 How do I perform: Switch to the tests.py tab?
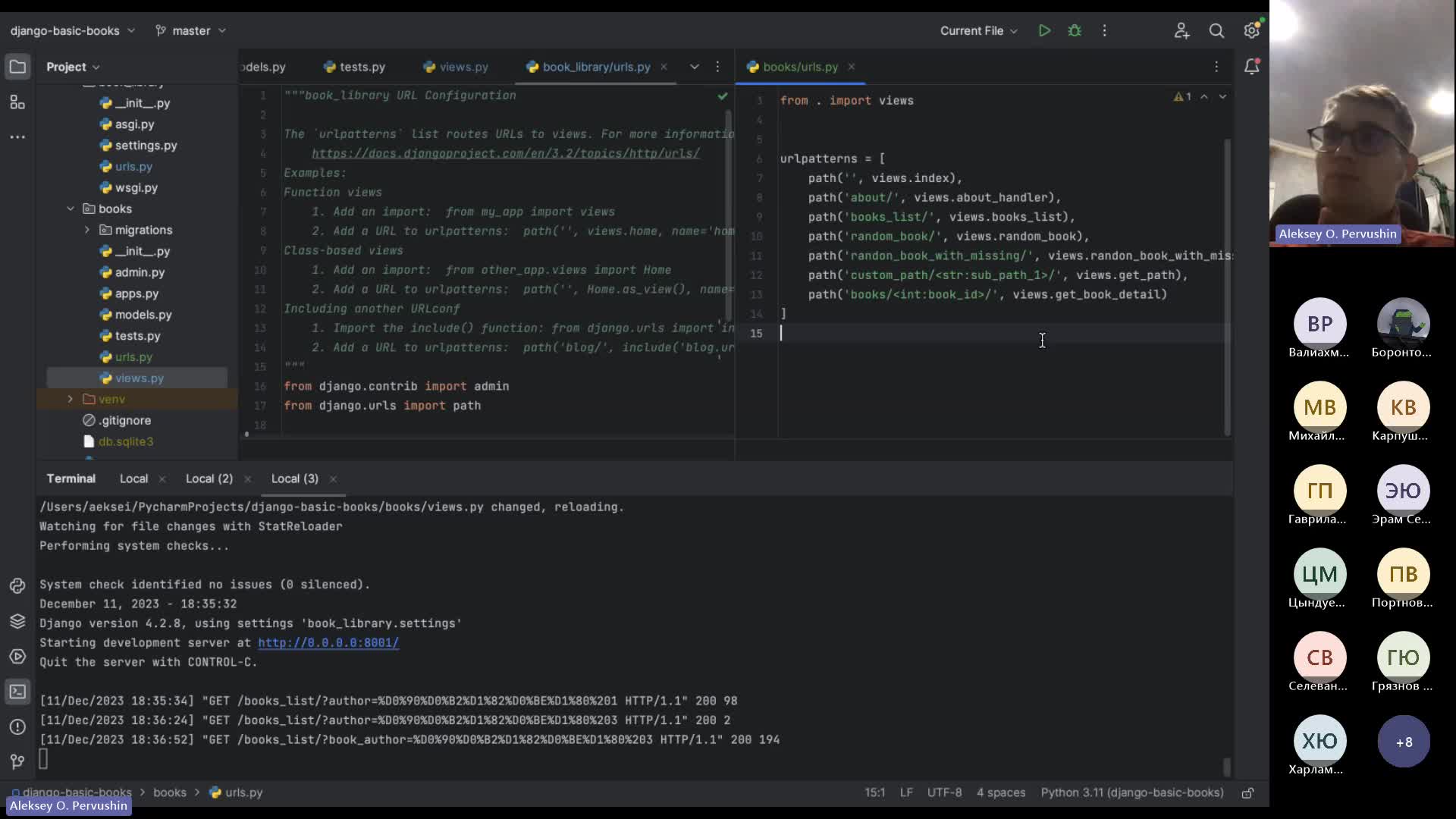click(x=354, y=67)
